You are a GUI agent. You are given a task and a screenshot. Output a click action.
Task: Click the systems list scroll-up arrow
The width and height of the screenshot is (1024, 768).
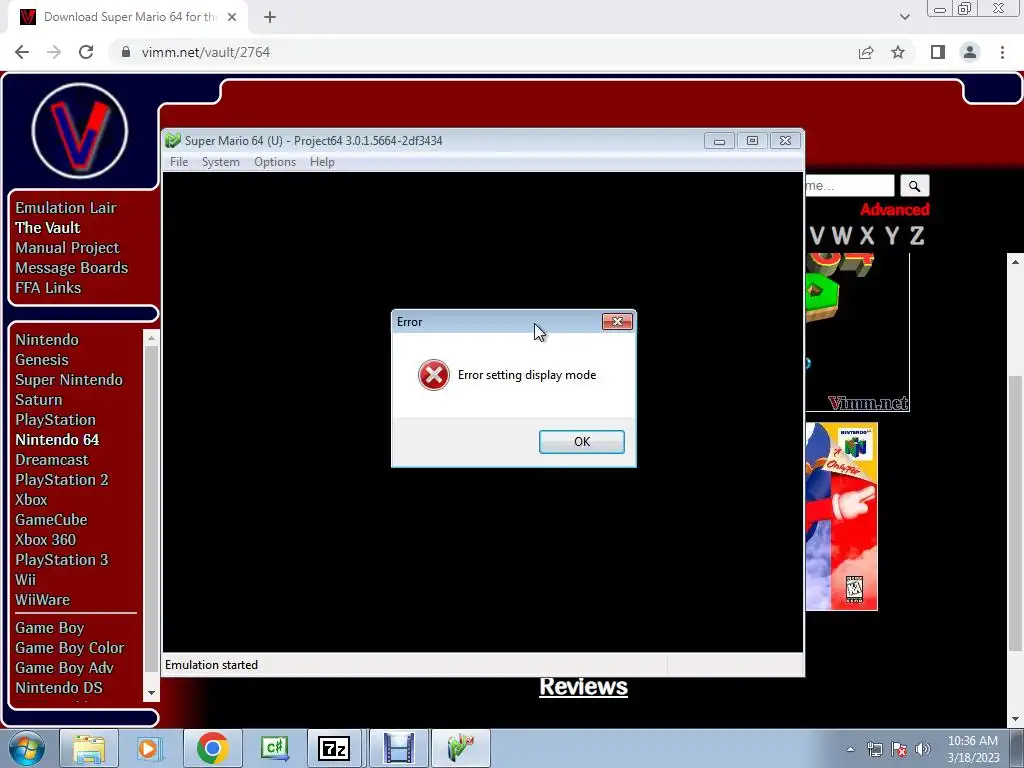click(152, 338)
